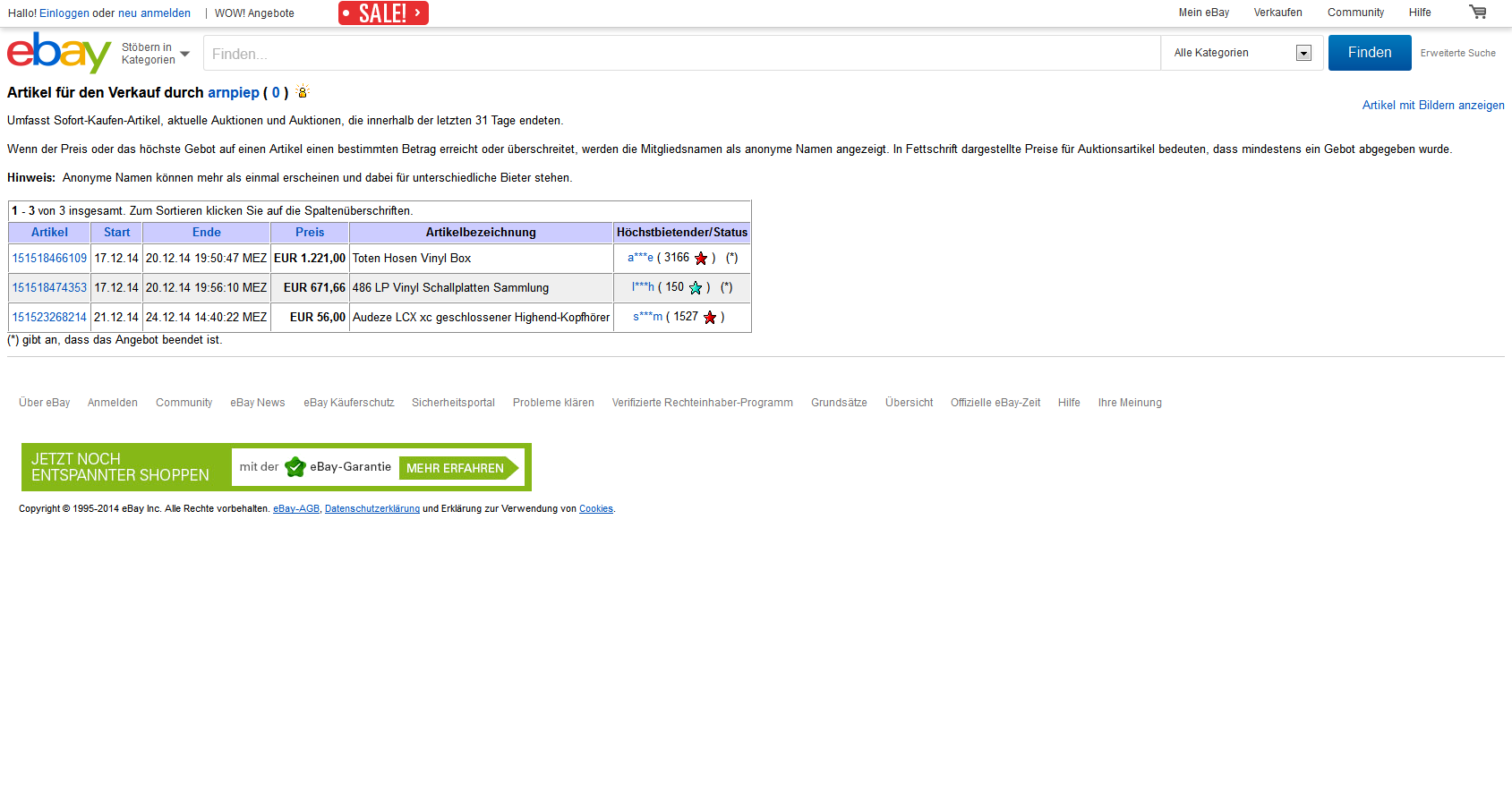Screen dimensions: 1512x809
Task: Open eBay Käuferschutz footer link
Action: 349,403
